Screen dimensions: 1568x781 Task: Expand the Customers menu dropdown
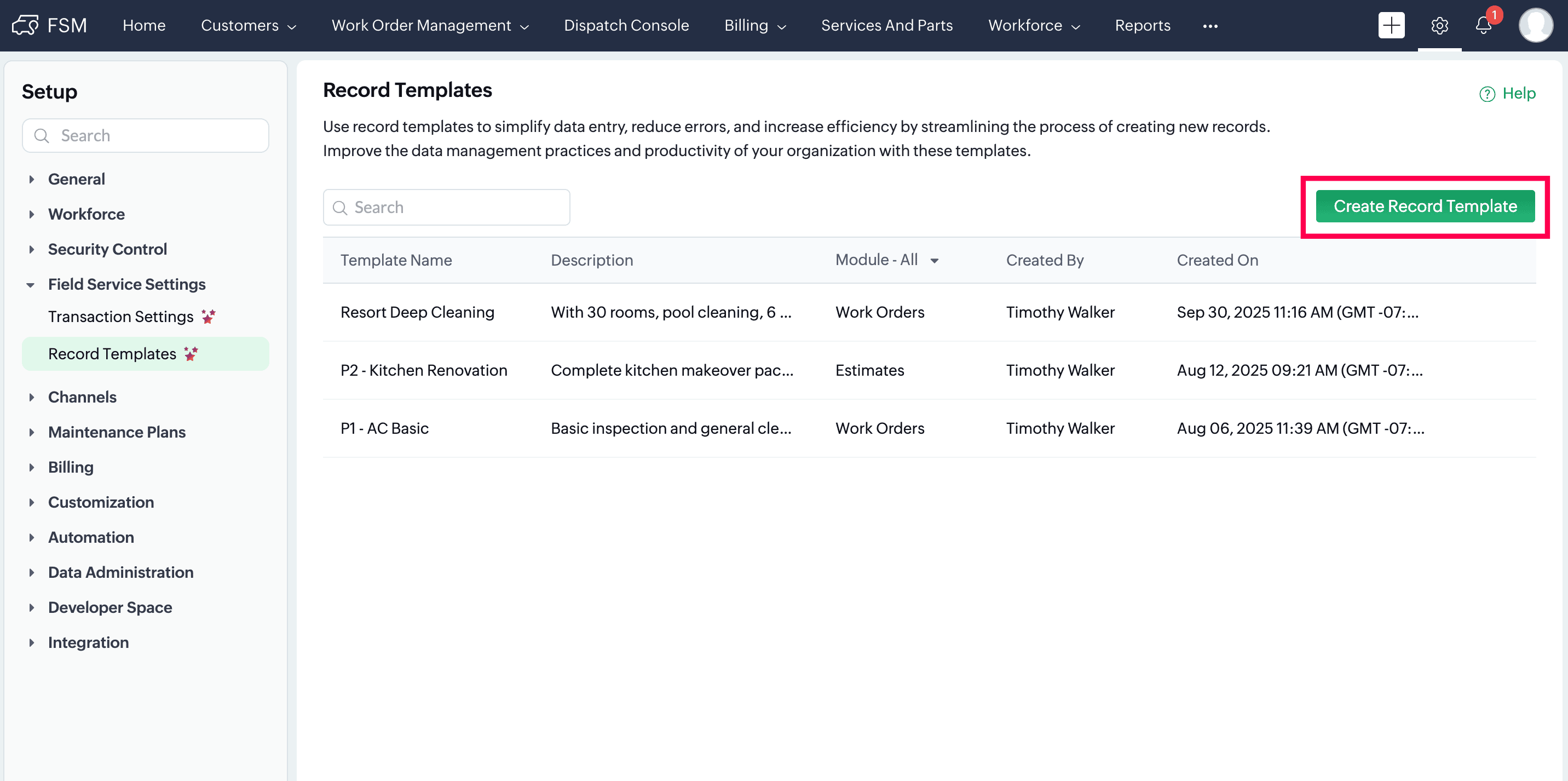pyautogui.click(x=249, y=26)
